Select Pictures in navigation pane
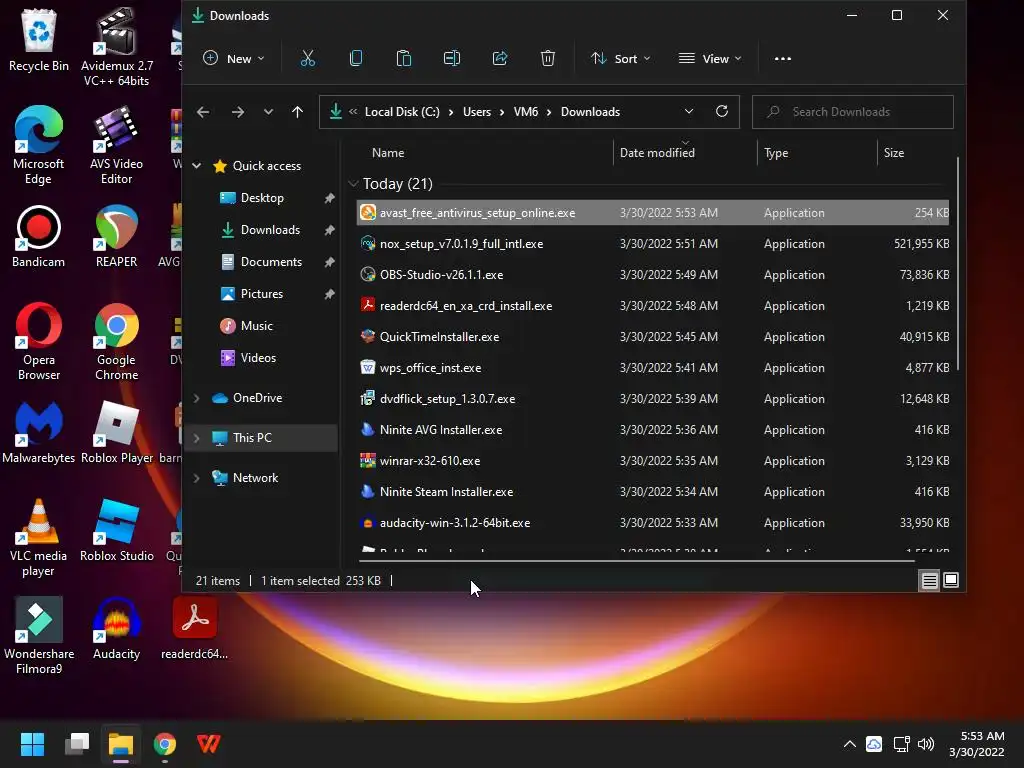The height and width of the screenshot is (768, 1024). point(261,294)
